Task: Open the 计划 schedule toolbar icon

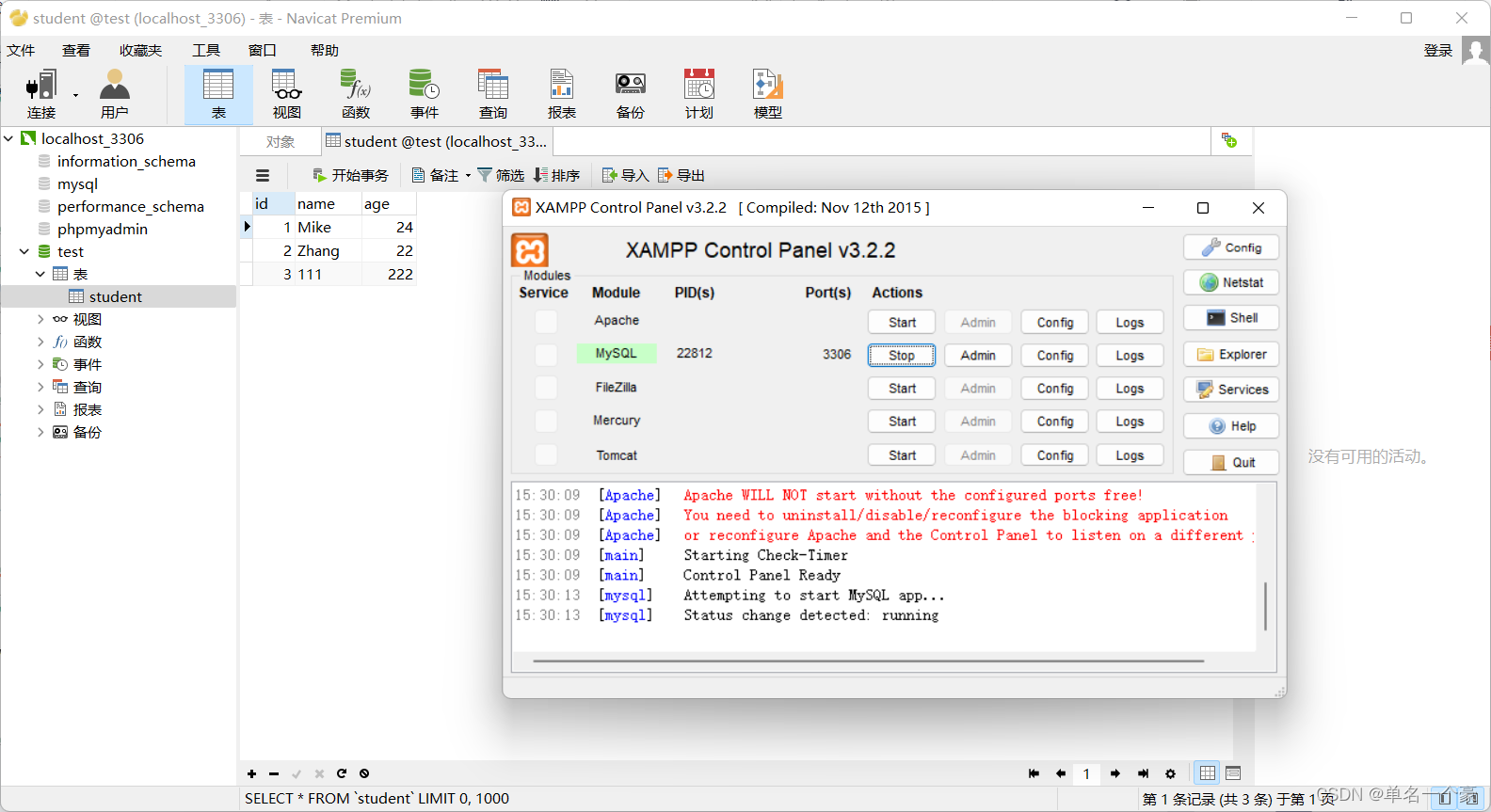Action: (699, 94)
